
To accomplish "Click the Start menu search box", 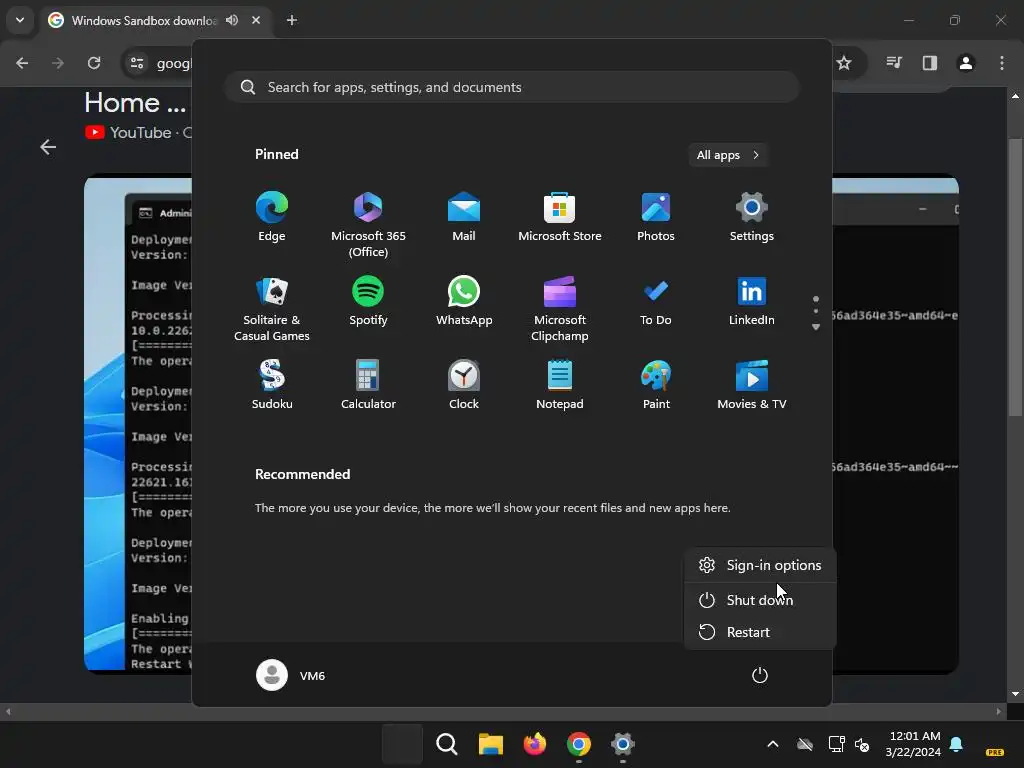I will (512, 87).
